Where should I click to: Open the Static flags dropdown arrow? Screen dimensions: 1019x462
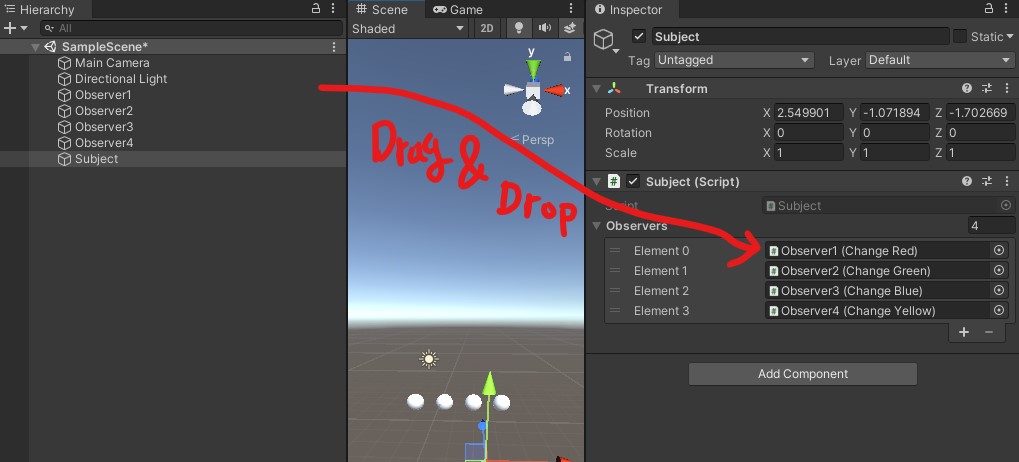(x=1010, y=37)
